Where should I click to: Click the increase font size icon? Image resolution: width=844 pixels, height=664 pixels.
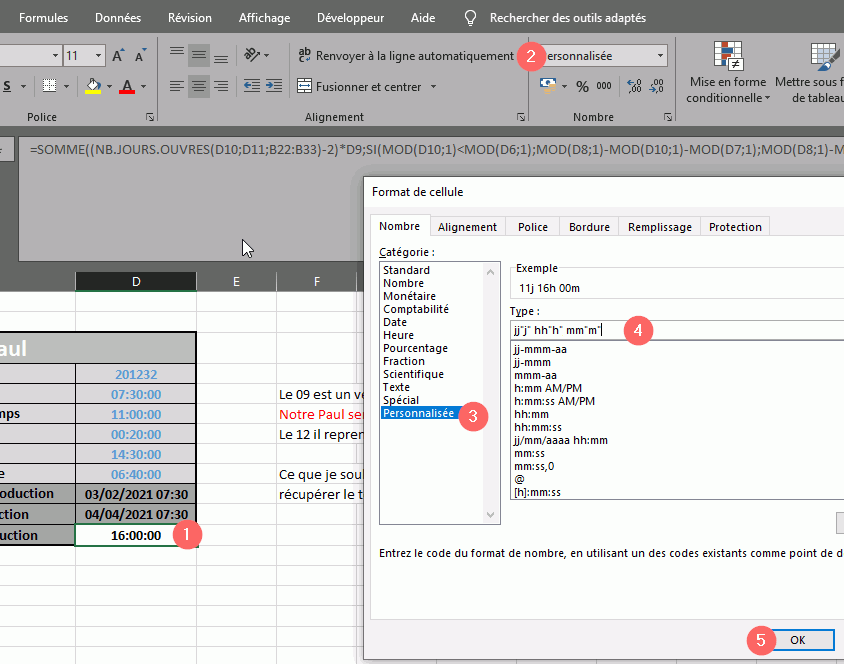119,55
